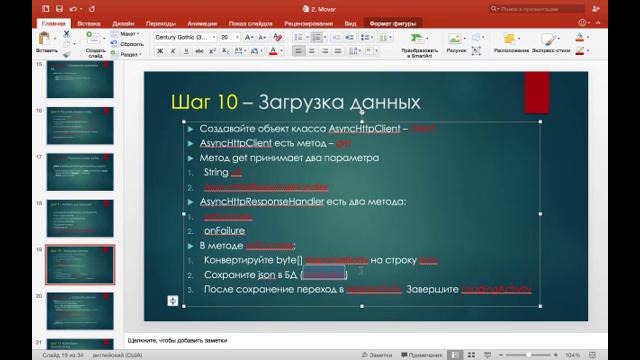
Task: Click the Picture (Рисунок) icon
Action: point(455,39)
